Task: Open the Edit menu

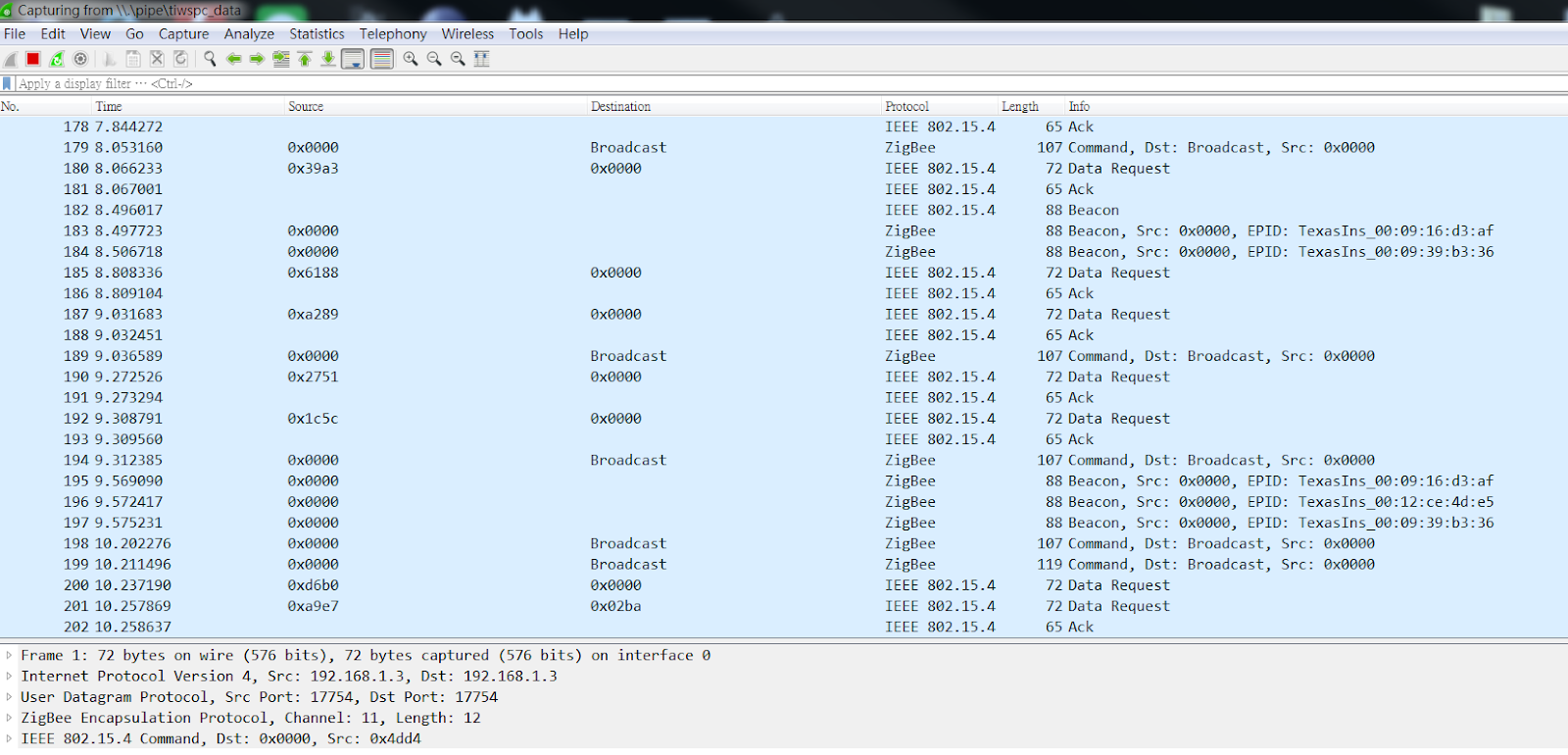Action: pyautogui.click(x=53, y=34)
